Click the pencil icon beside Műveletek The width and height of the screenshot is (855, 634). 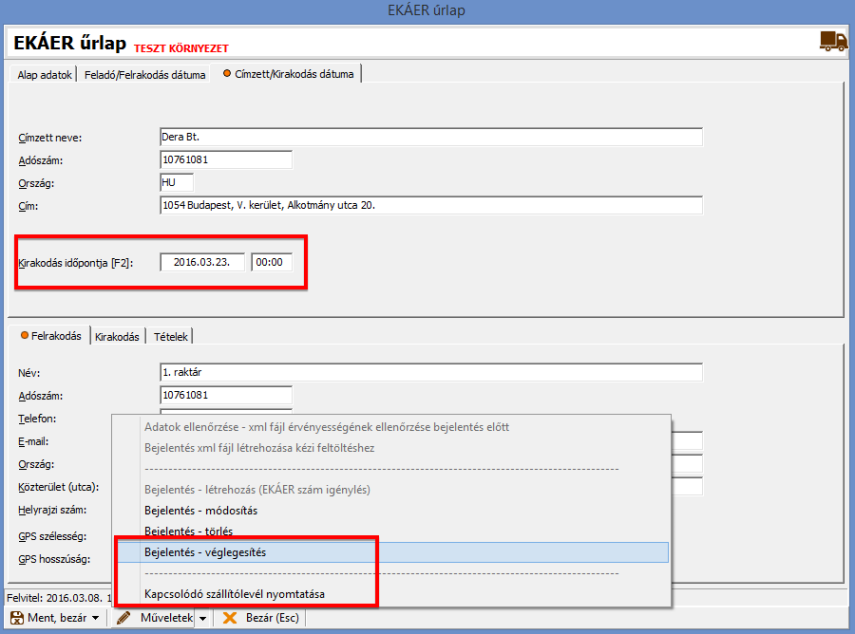[x=125, y=618]
